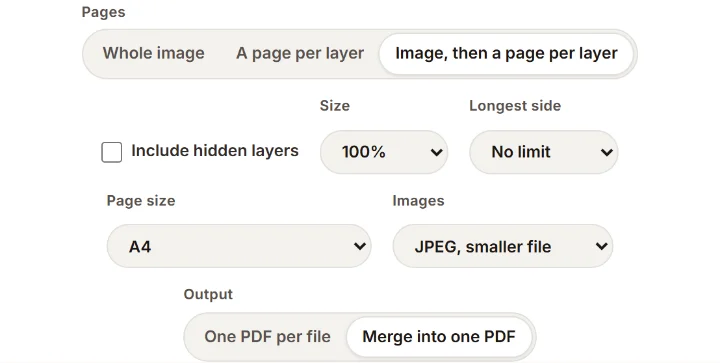This screenshot has width=720, height=363.
Task: Switch output to 'Merge into one PDF'
Action: click(x=439, y=337)
